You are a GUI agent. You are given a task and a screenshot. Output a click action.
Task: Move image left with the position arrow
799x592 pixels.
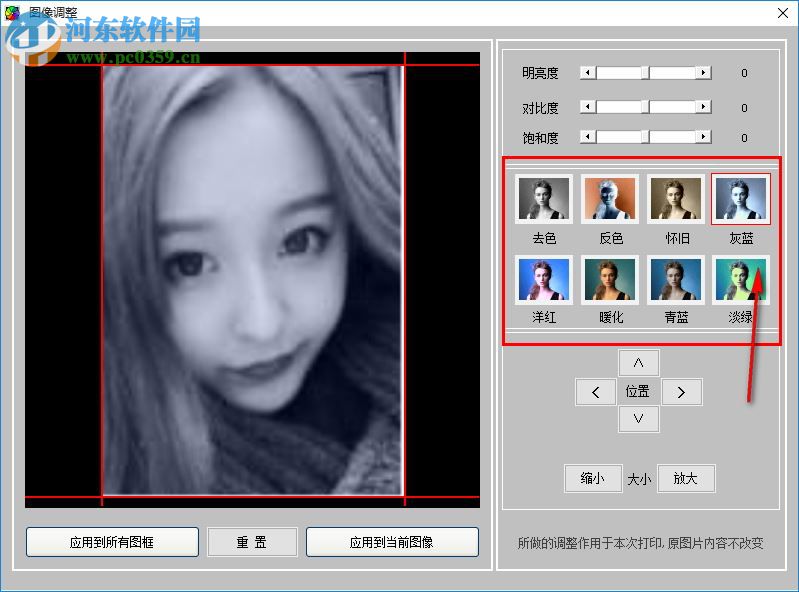click(596, 392)
